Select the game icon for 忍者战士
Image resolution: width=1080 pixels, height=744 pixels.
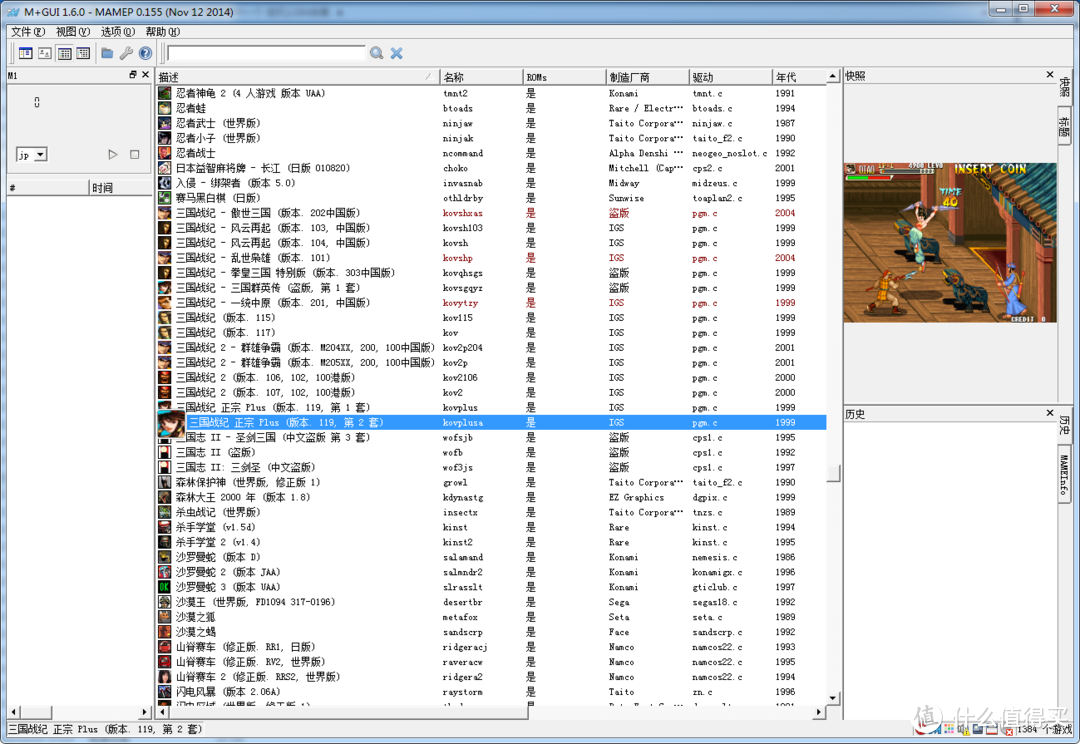[x=165, y=153]
